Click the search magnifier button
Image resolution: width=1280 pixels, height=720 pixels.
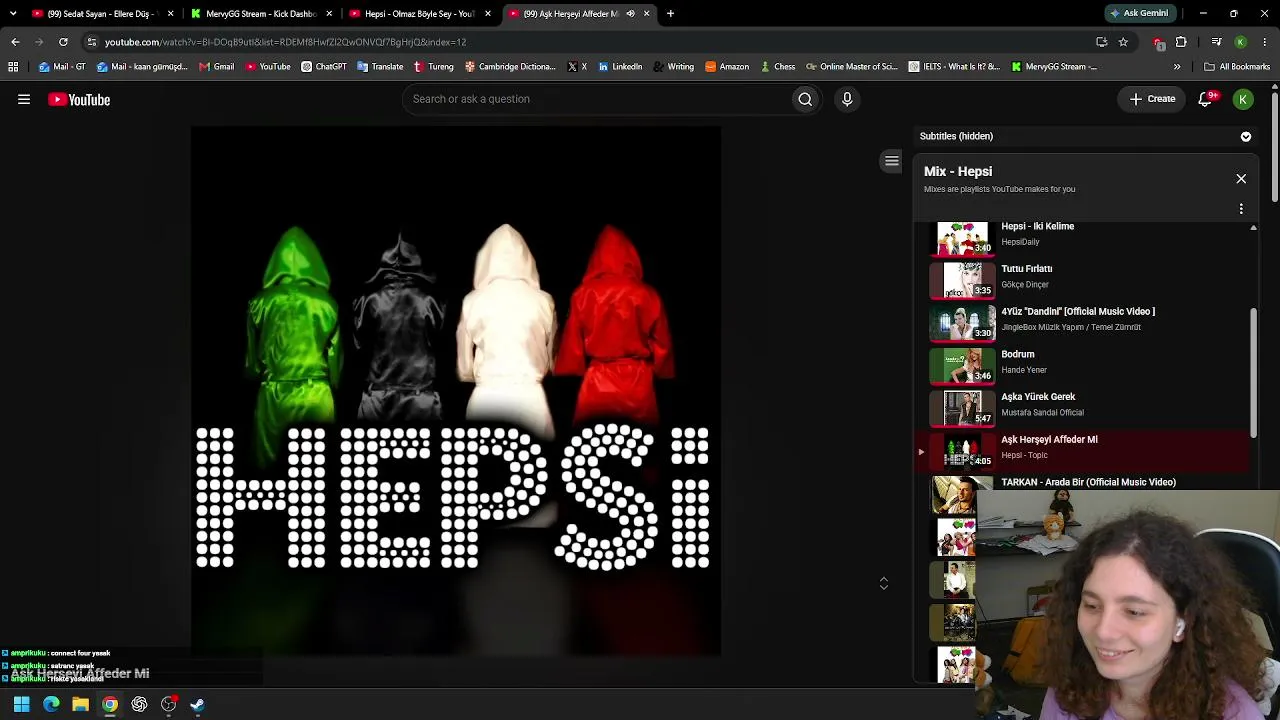(805, 99)
